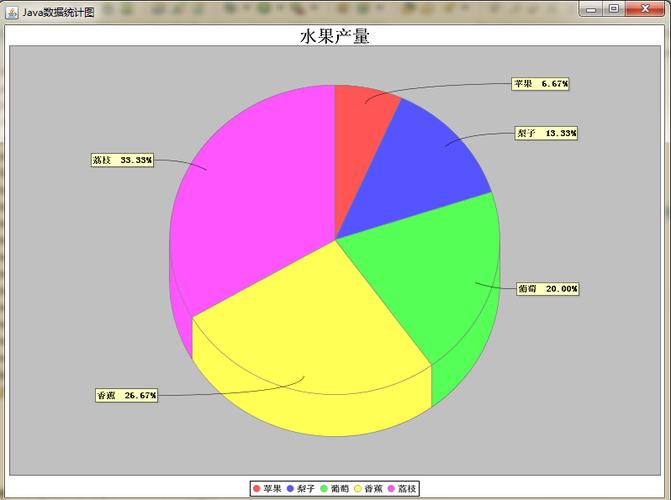Maximize the Java chart window
Viewport: 671px width, 500px height.
click(x=614, y=9)
